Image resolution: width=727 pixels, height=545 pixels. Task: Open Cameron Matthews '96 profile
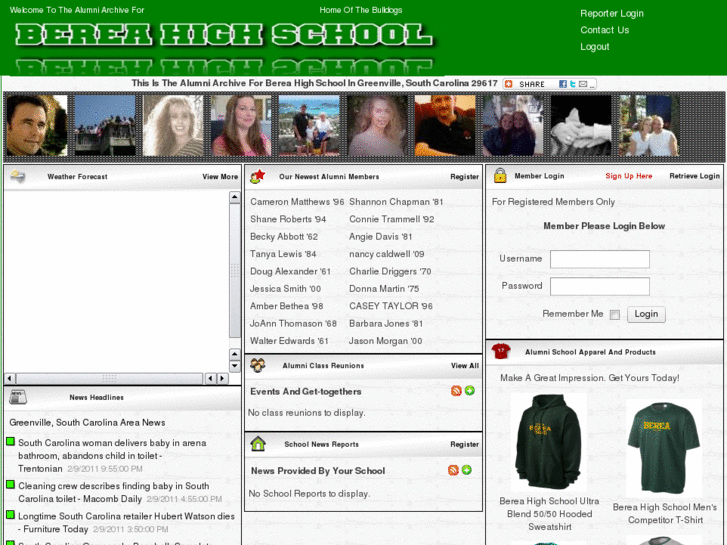click(297, 202)
